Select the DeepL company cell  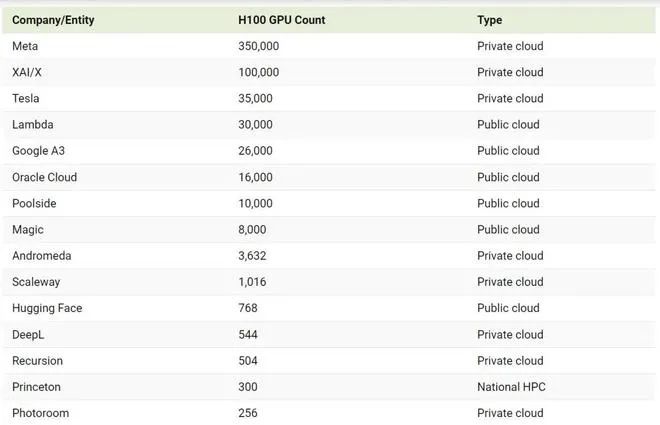coord(28,335)
